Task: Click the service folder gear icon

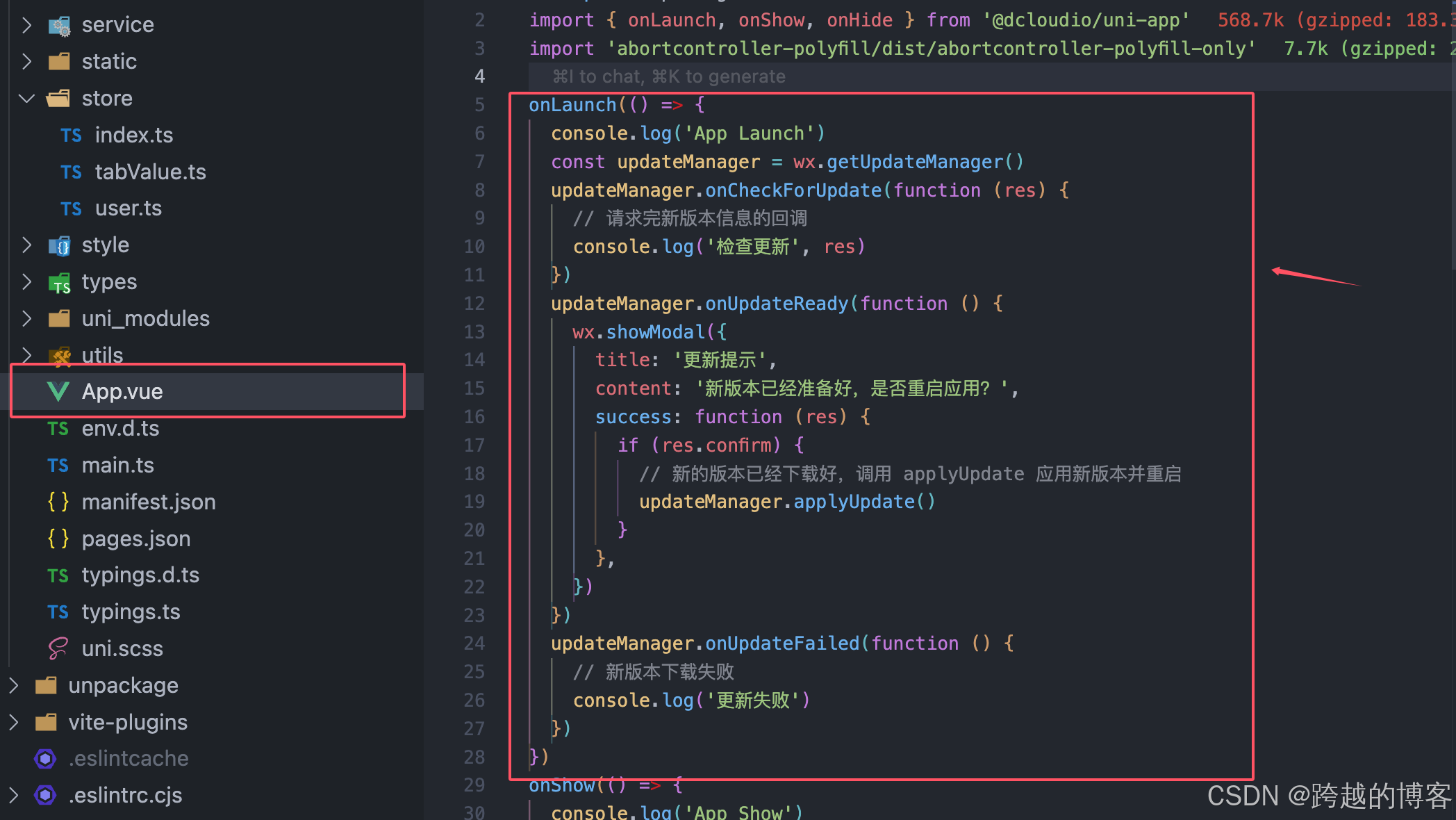Action: 59,26
